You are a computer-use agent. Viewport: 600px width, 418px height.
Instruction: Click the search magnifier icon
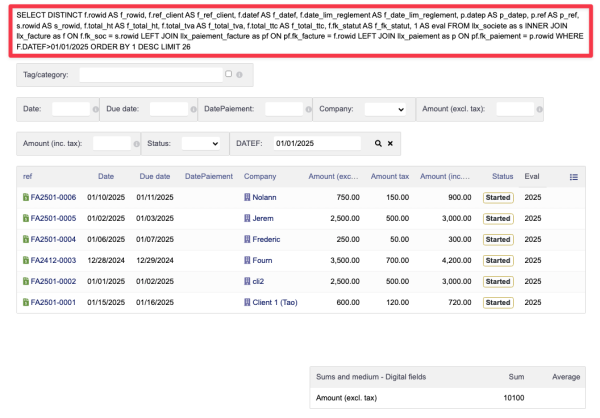[x=378, y=144]
